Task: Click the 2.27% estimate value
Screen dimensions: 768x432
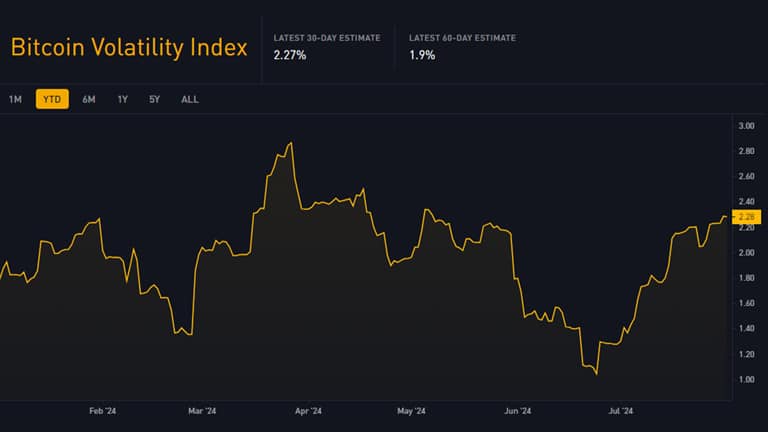Action: pos(289,55)
